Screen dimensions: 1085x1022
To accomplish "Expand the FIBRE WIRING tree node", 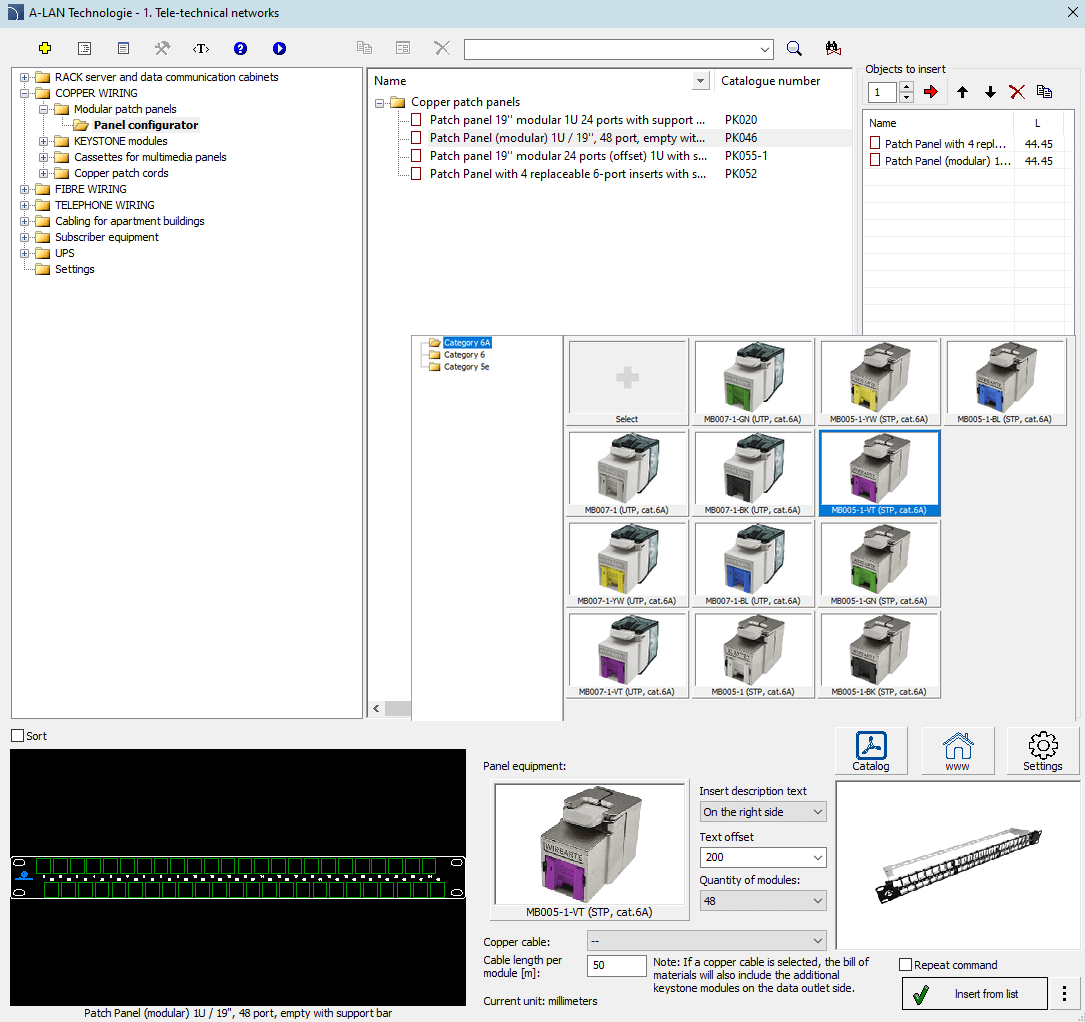I will (25, 189).
